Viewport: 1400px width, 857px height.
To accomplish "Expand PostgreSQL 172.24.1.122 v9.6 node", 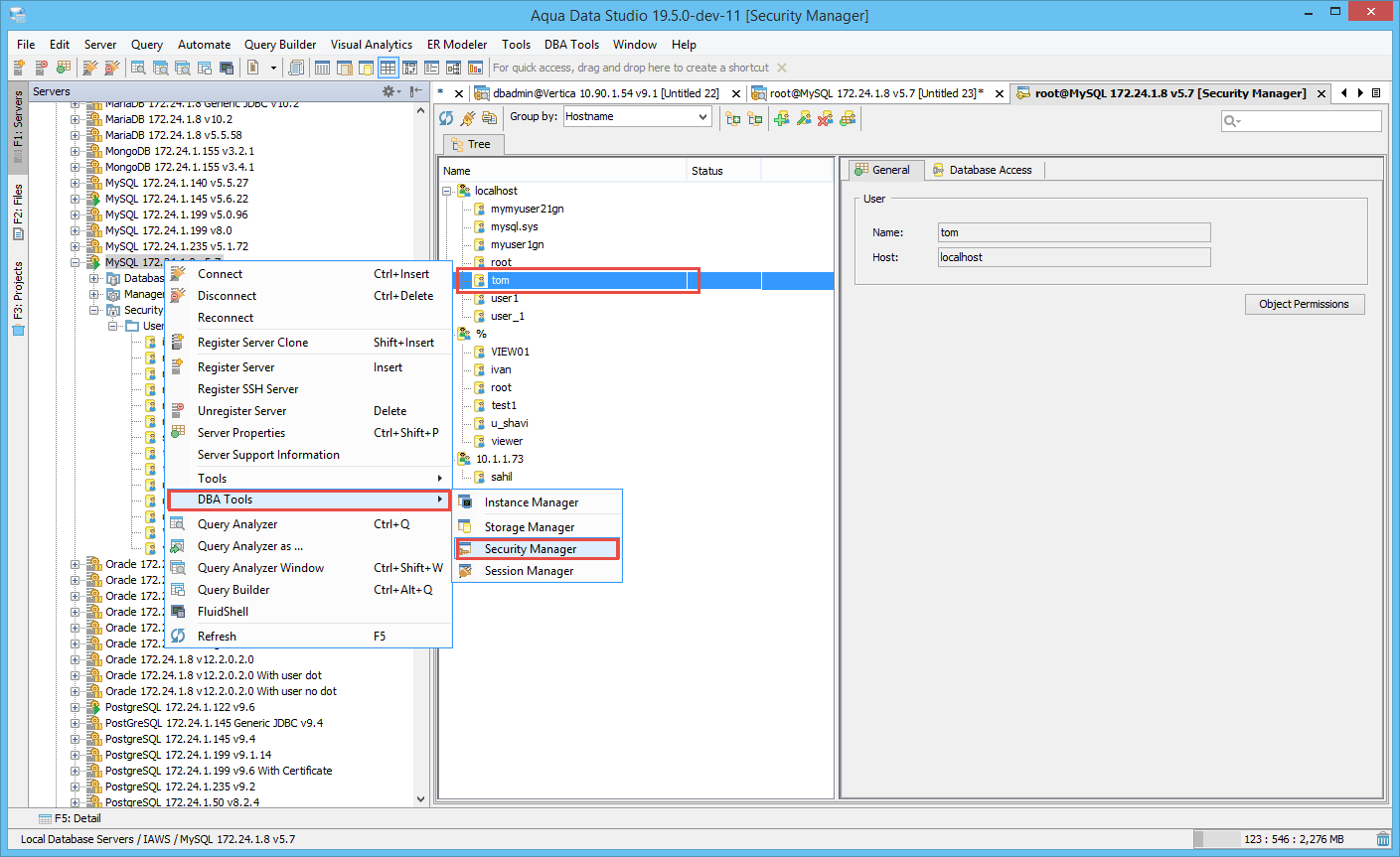I will point(76,707).
